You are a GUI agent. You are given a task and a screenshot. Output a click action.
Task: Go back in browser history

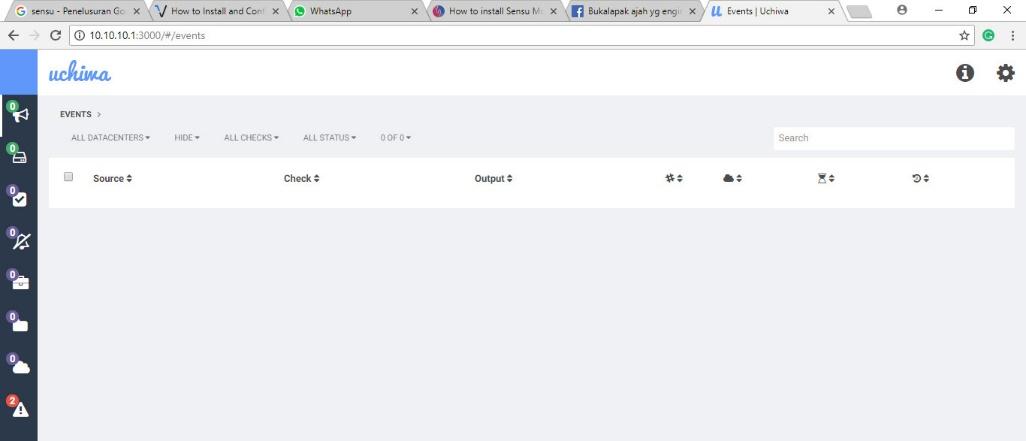[13, 35]
